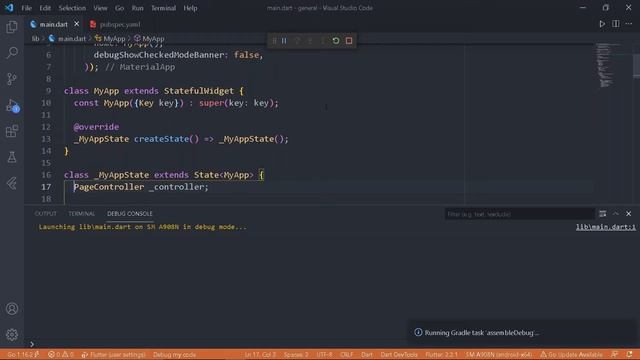This screenshot has width=640, height=360.
Task: Restart debugging with the green restart icon
Action: (336, 41)
